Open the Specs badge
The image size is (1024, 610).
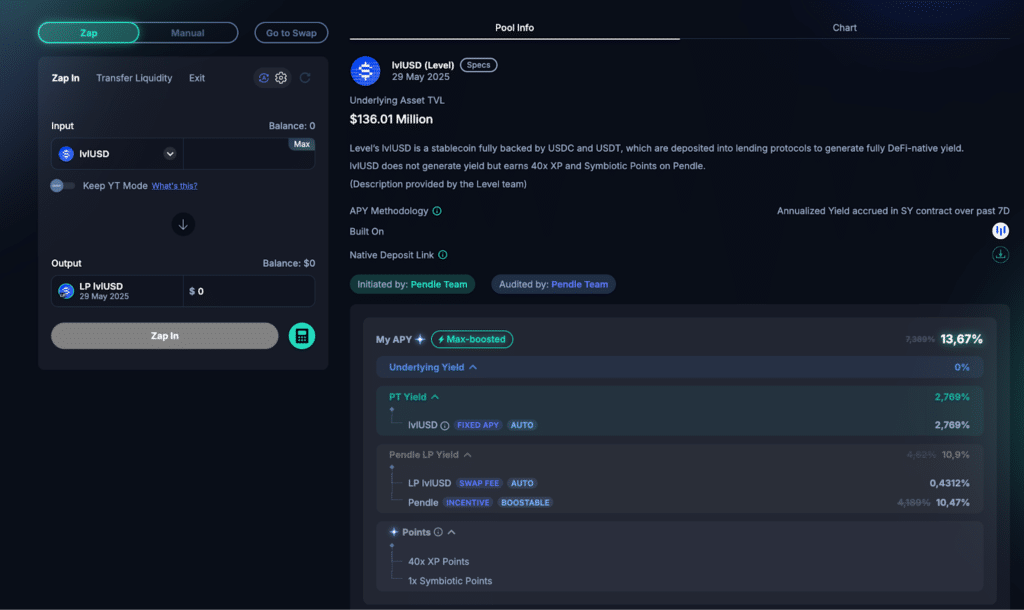479,65
